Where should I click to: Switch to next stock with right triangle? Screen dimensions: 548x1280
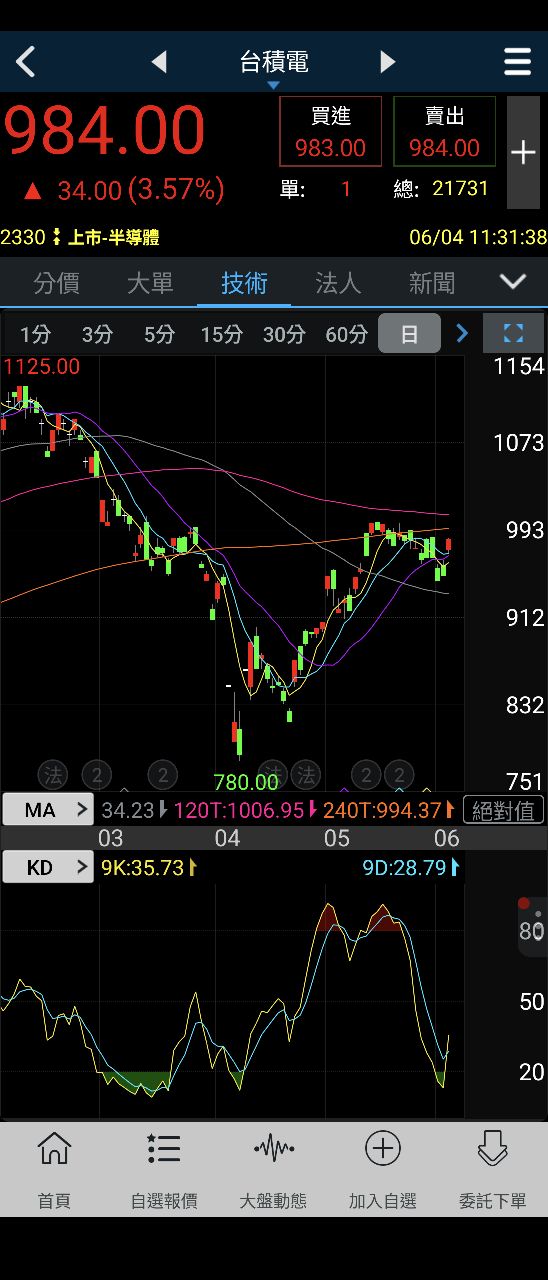tap(387, 62)
